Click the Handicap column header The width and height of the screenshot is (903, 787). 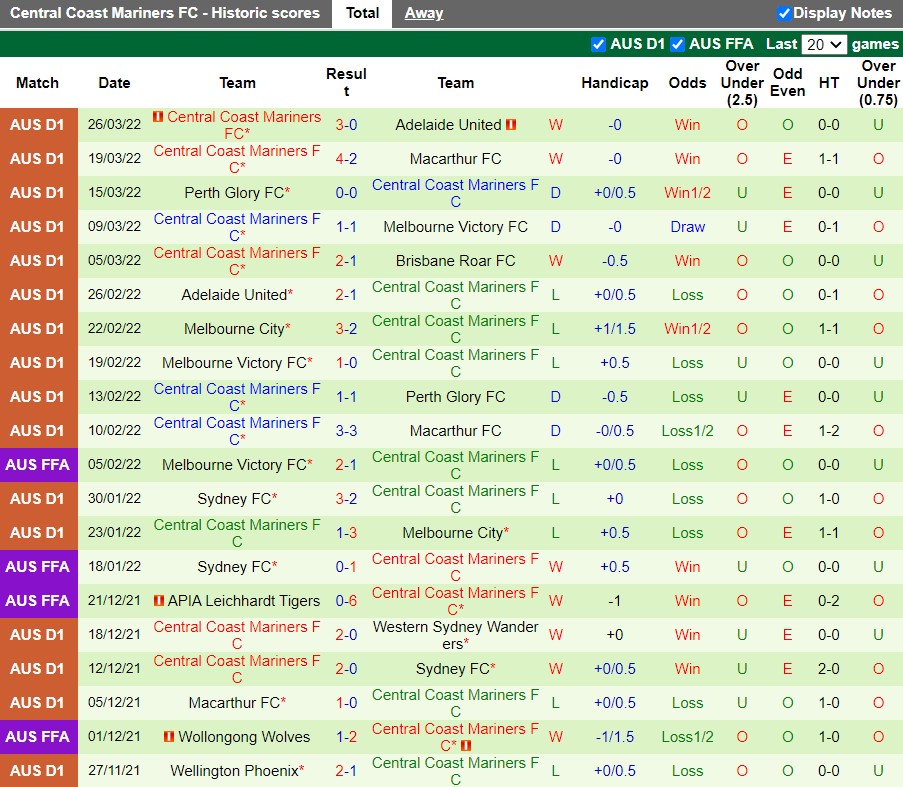click(x=614, y=83)
